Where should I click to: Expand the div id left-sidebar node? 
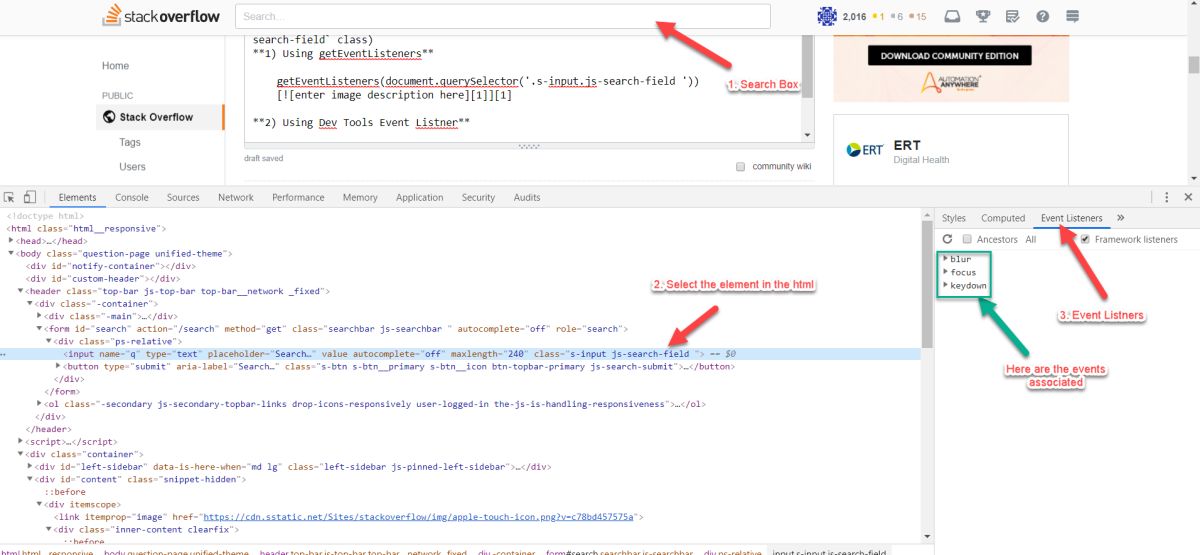(x=30, y=466)
